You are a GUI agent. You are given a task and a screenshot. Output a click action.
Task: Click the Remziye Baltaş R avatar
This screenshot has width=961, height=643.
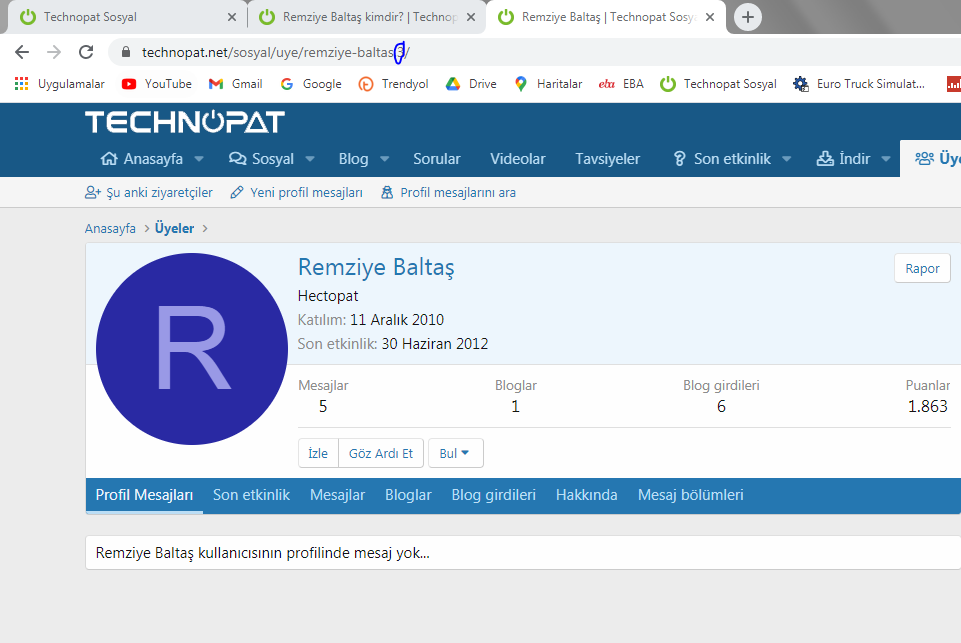coord(192,349)
